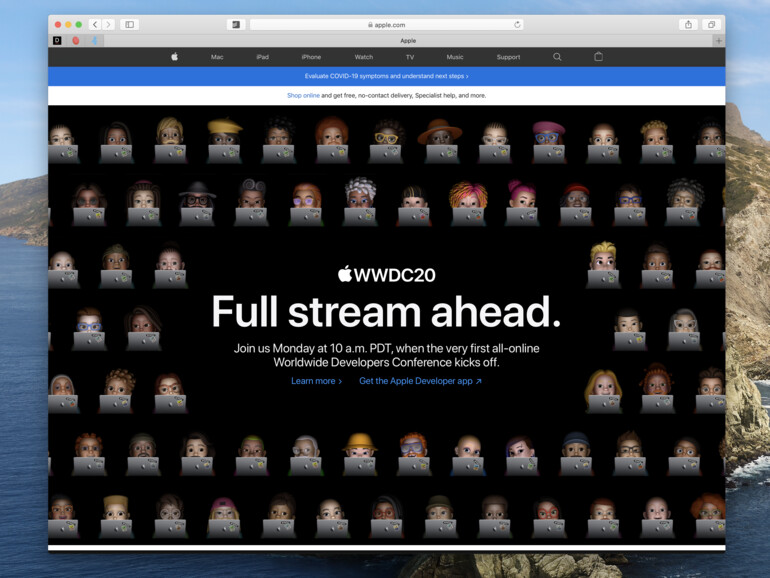Click the lock icon beside apple.com

370,25
